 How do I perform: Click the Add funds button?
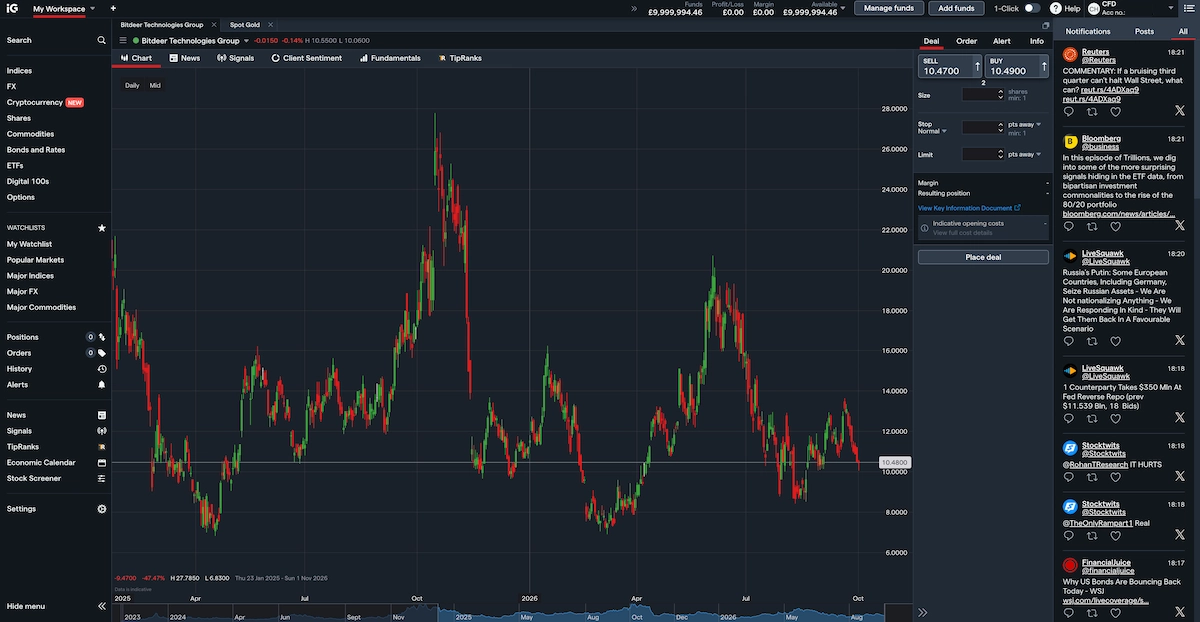[957, 8]
